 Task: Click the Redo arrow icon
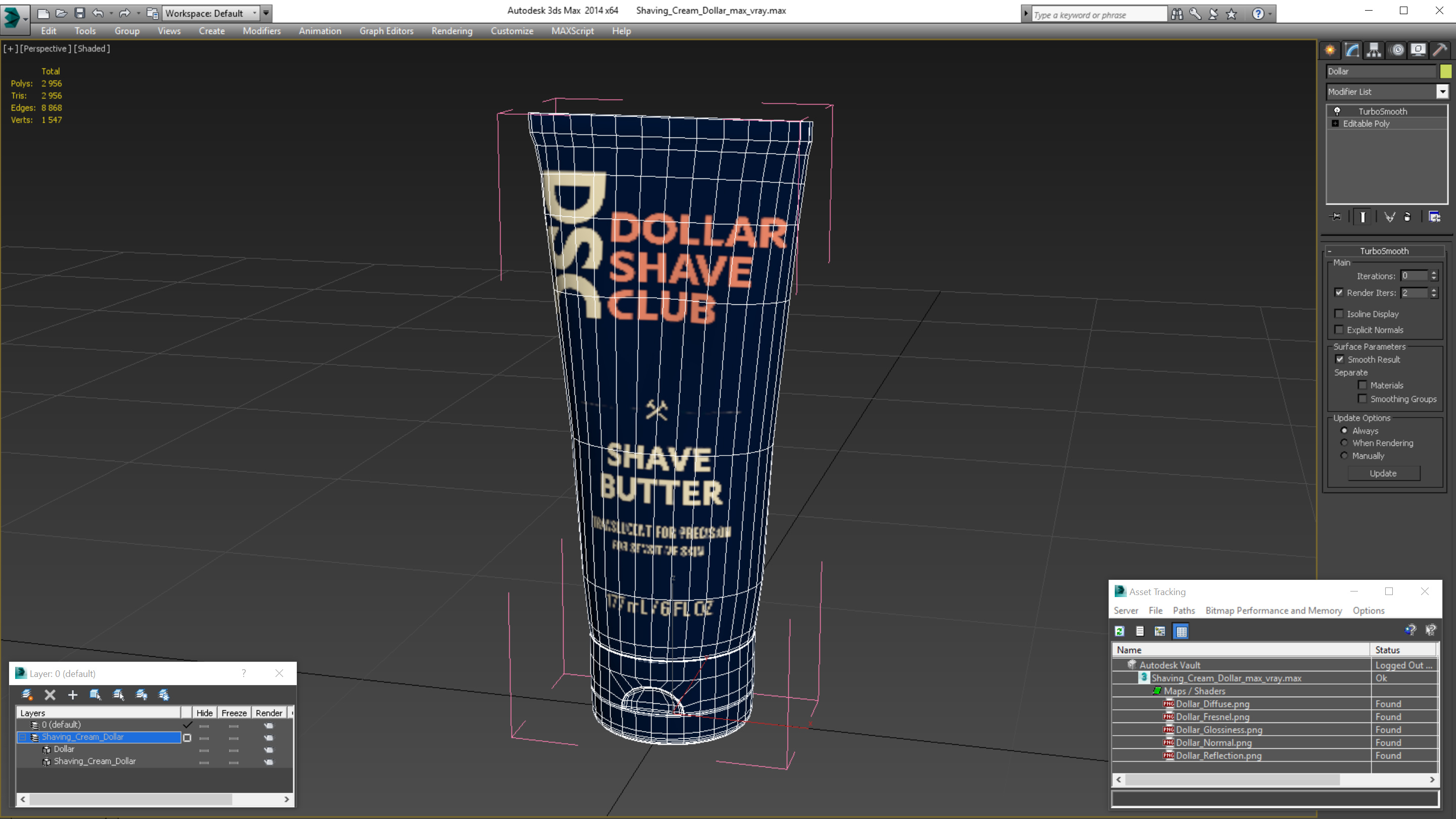click(x=124, y=13)
